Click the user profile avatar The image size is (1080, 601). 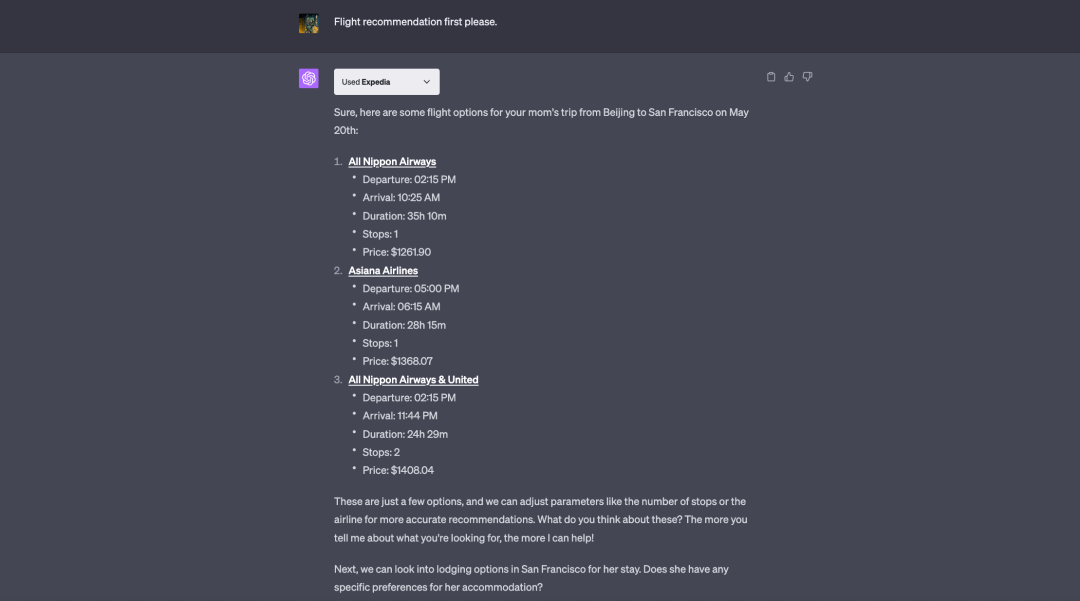pos(309,23)
